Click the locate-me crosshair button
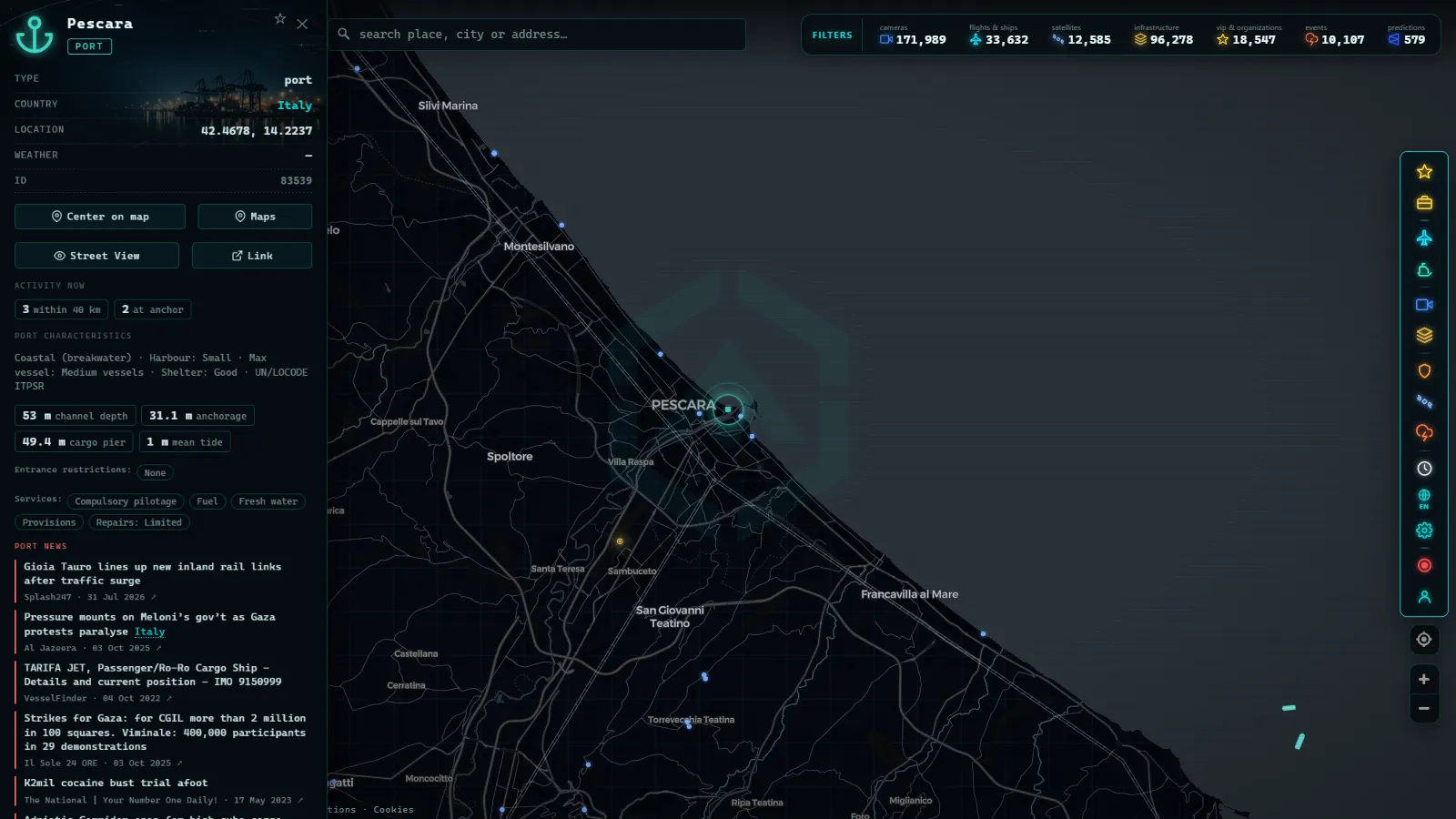Viewport: 1456px width, 819px height. tap(1424, 640)
